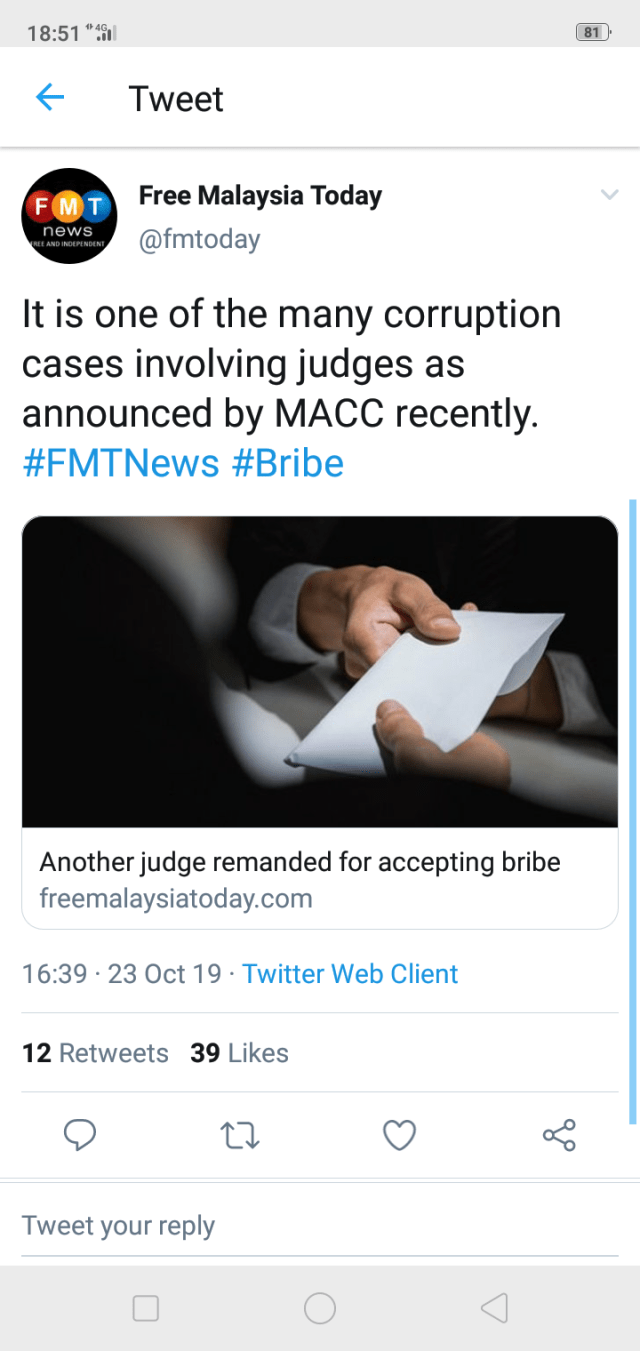Like the tweet with the heart icon
The height and width of the screenshot is (1351, 640).
pos(399,1135)
